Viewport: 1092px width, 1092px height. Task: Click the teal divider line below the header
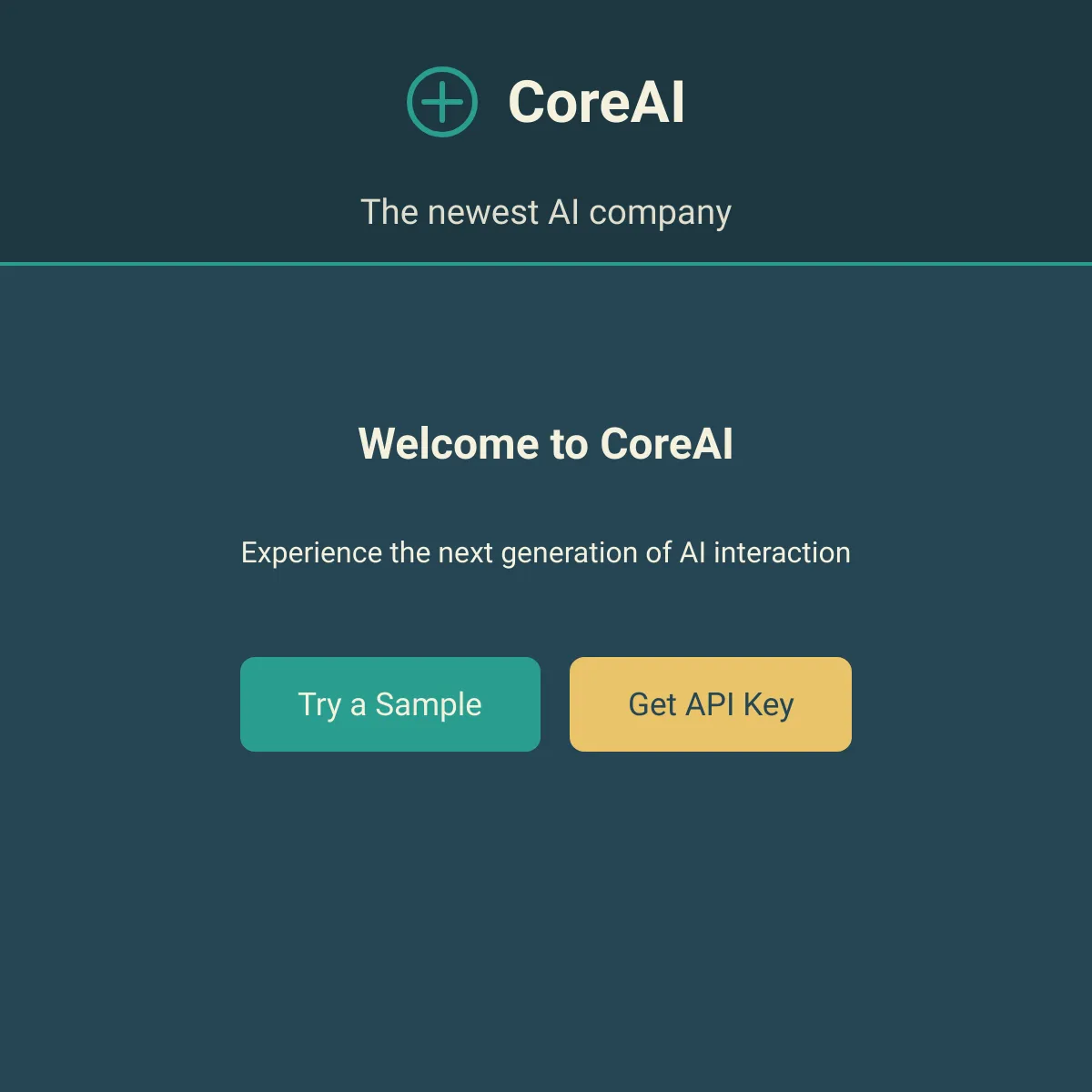click(546, 263)
